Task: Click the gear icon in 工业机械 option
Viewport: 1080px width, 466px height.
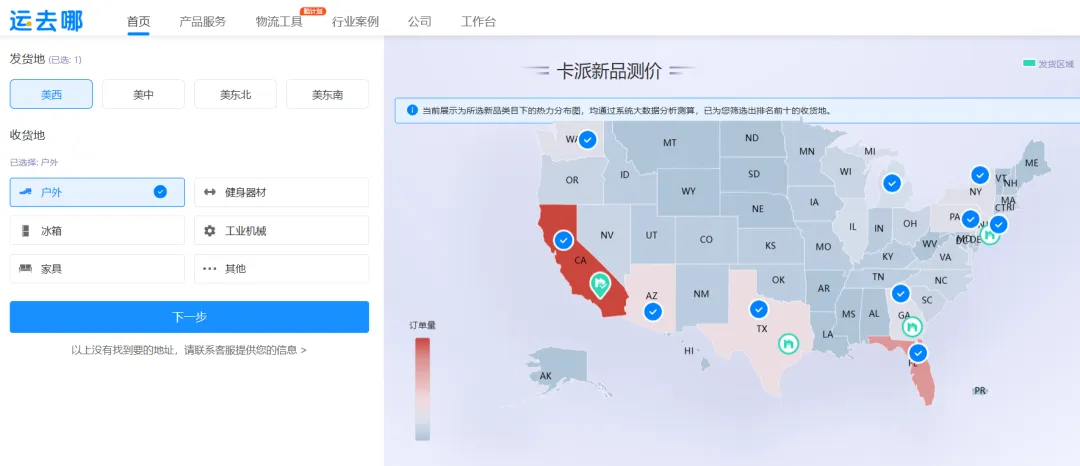Action: click(210, 231)
